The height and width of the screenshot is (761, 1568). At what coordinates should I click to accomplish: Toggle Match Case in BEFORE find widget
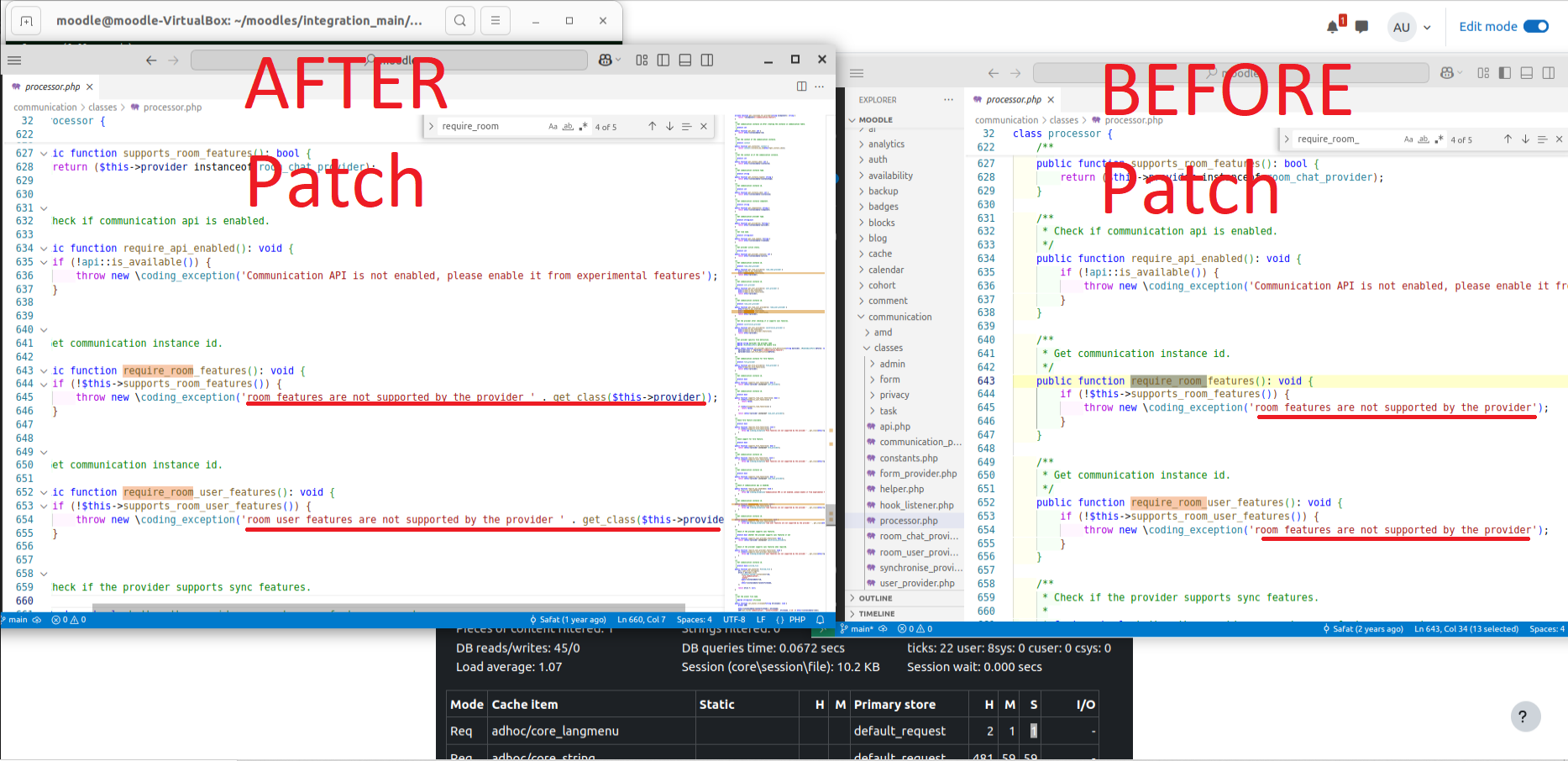point(1408,139)
